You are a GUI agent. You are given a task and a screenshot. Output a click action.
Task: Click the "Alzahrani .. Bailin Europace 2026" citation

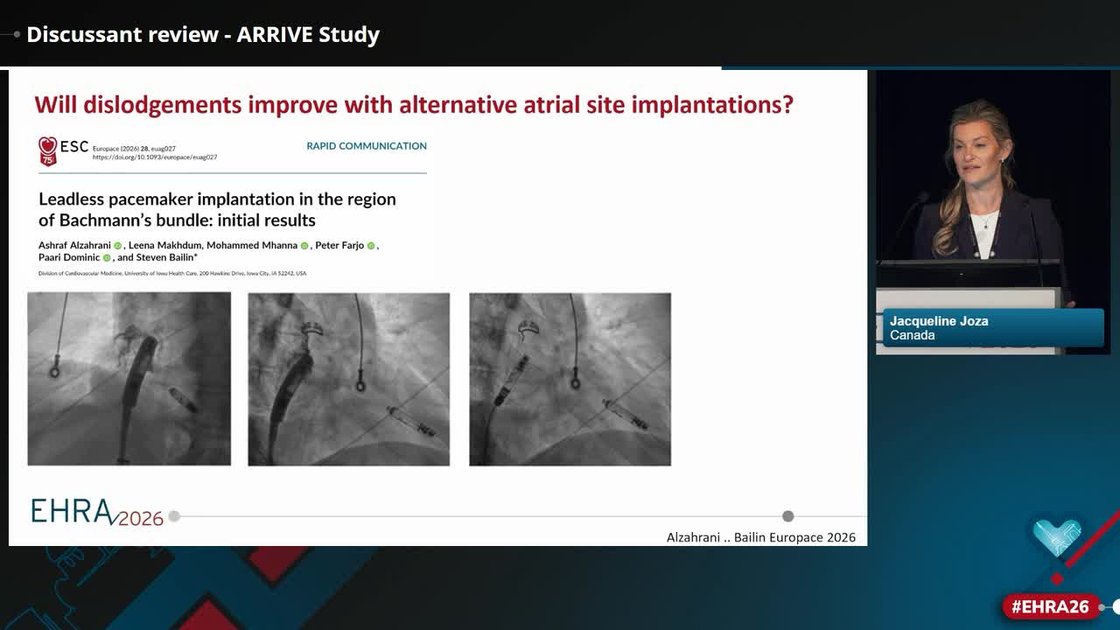click(x=761, y=537)
